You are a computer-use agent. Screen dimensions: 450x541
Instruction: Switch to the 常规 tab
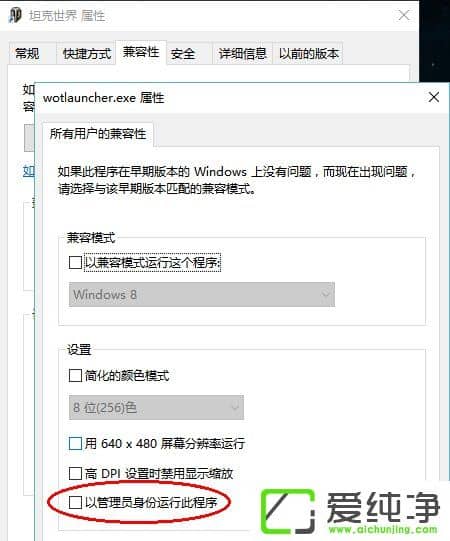[28, 54]
